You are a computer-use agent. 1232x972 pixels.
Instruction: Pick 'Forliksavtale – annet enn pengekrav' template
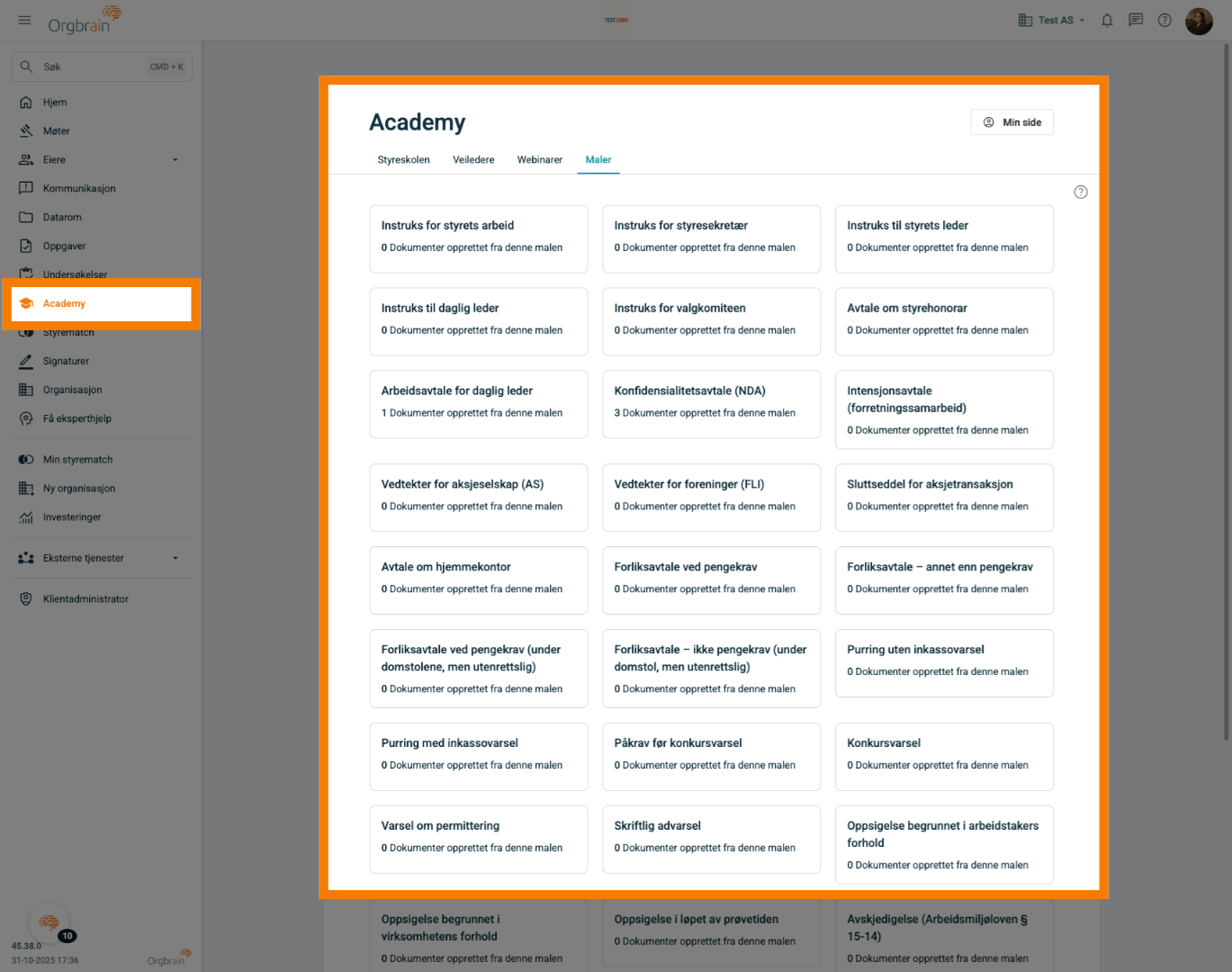(944, 580)
